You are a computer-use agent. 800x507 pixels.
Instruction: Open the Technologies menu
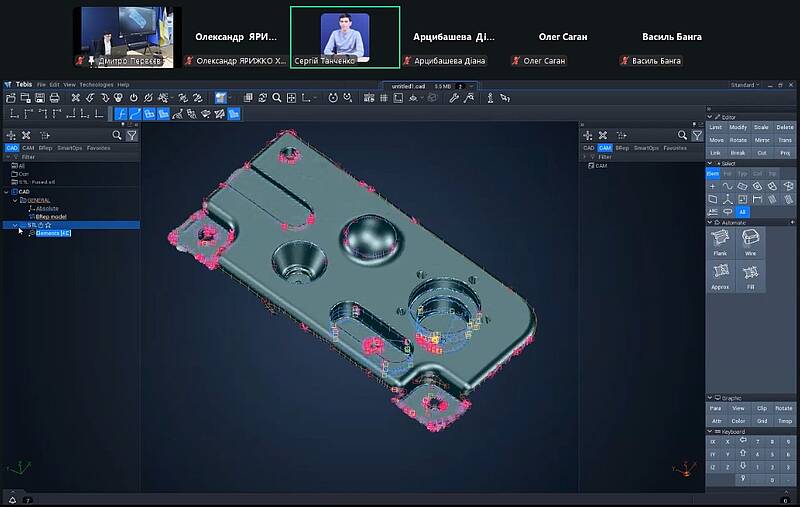tap(96, 85)
